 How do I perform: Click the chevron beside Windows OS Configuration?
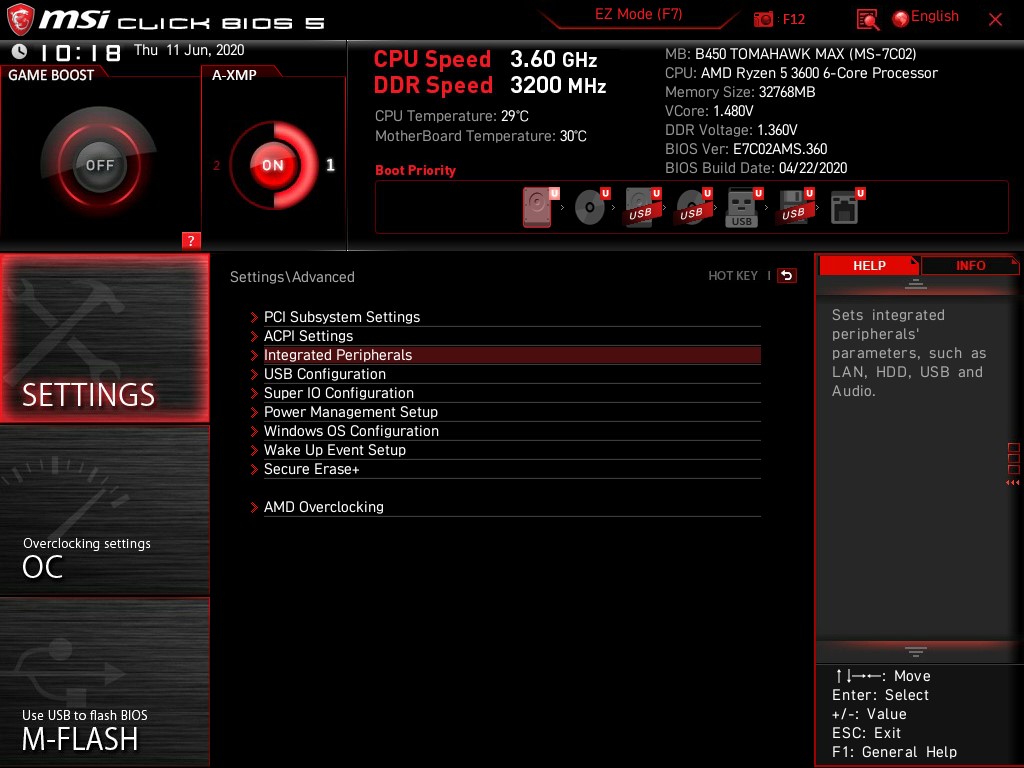click(x=255, y=431)
